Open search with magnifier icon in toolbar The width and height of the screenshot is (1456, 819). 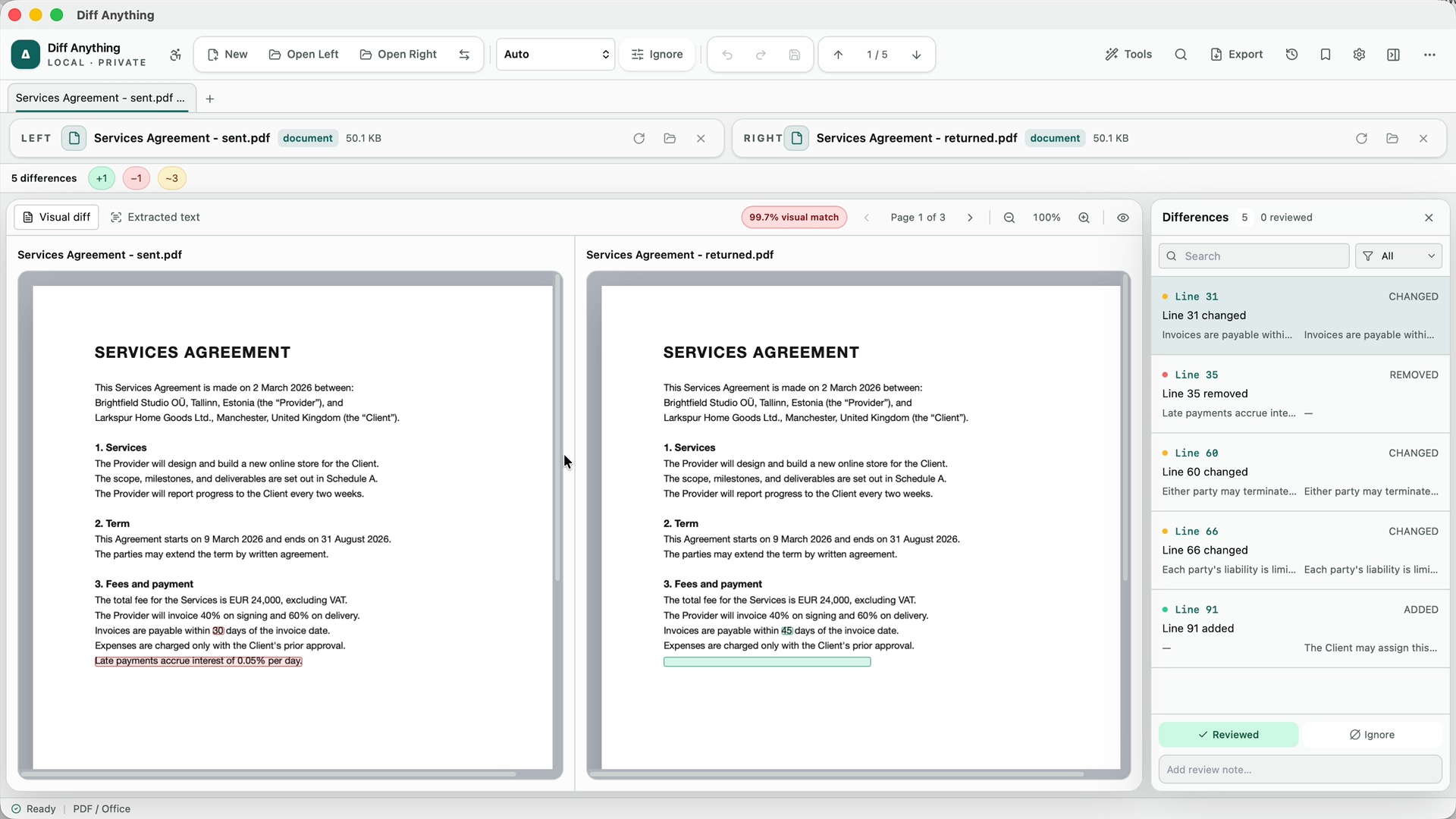(1181, 55)
